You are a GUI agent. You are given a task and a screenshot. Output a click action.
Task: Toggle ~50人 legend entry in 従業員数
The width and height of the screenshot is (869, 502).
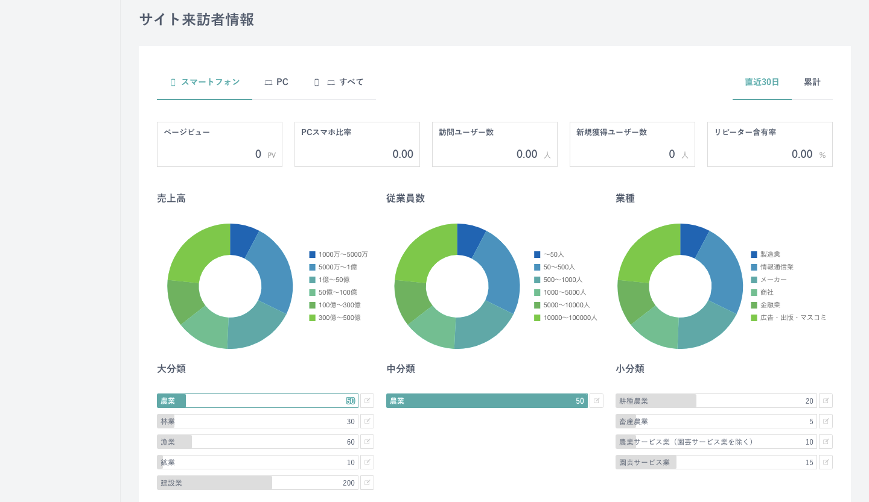coord(549,254)
